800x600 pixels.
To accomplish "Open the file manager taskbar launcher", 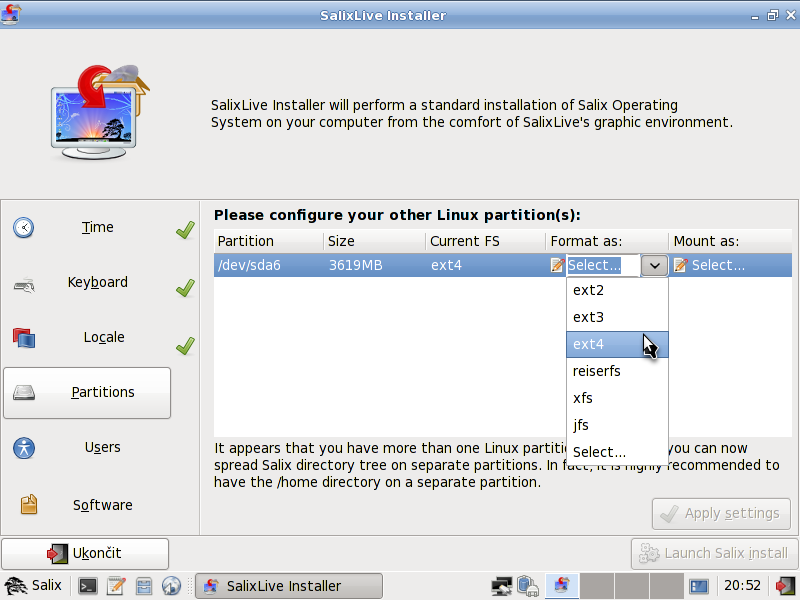I will click(144, 586).
